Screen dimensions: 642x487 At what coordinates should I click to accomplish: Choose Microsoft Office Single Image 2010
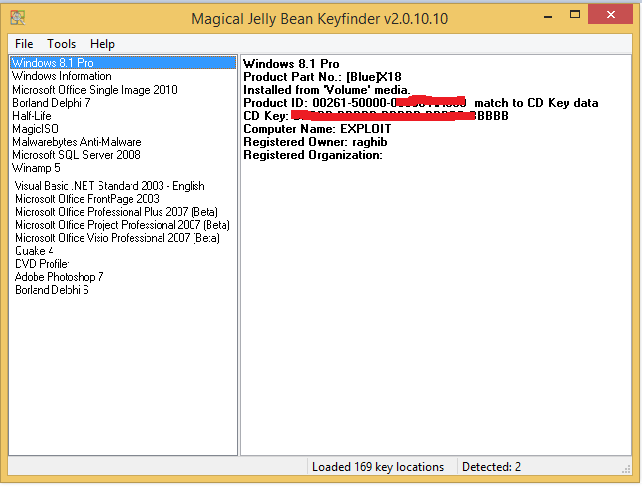click(94, 90)
